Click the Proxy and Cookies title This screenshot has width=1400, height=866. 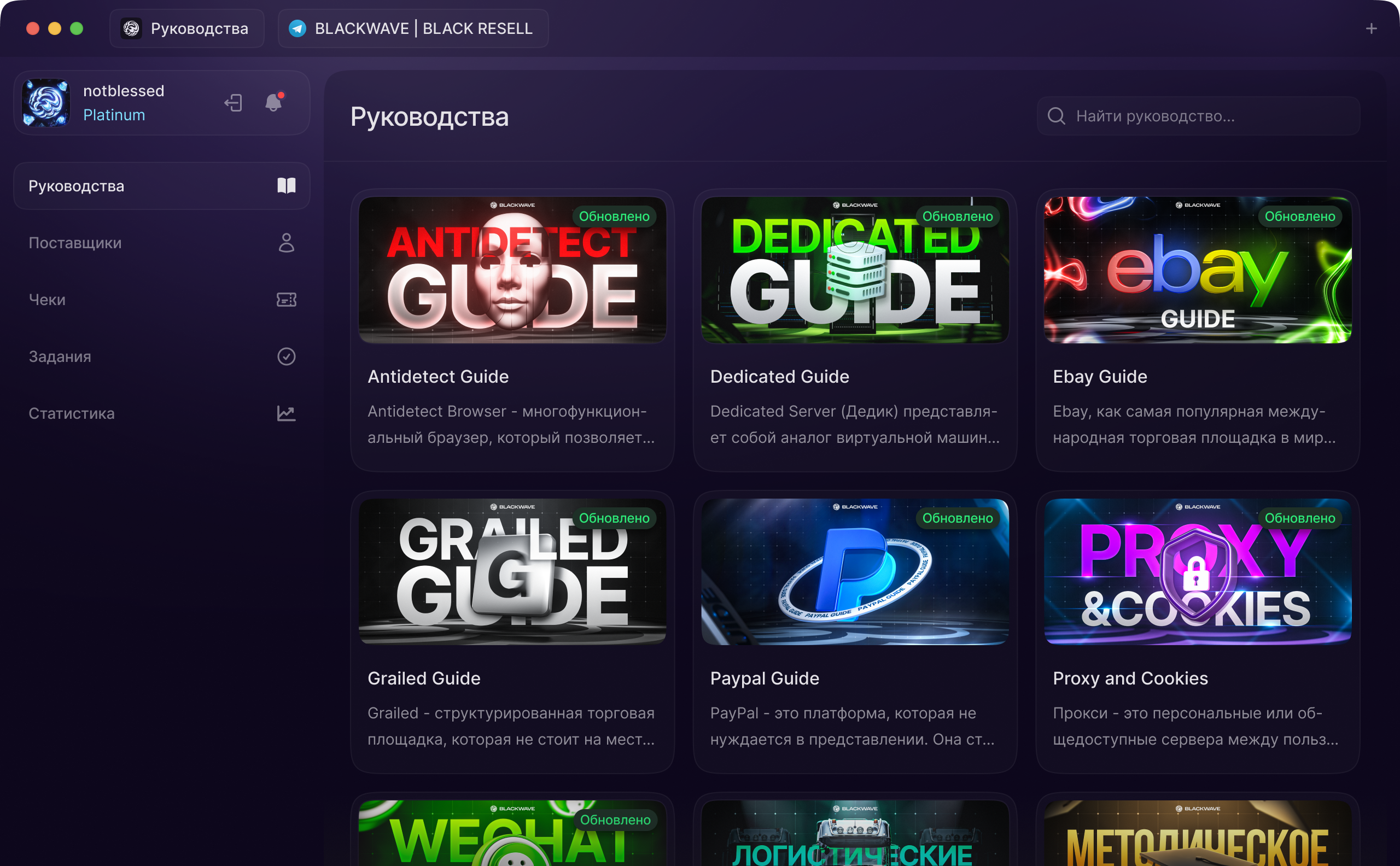coord(1130,678)
